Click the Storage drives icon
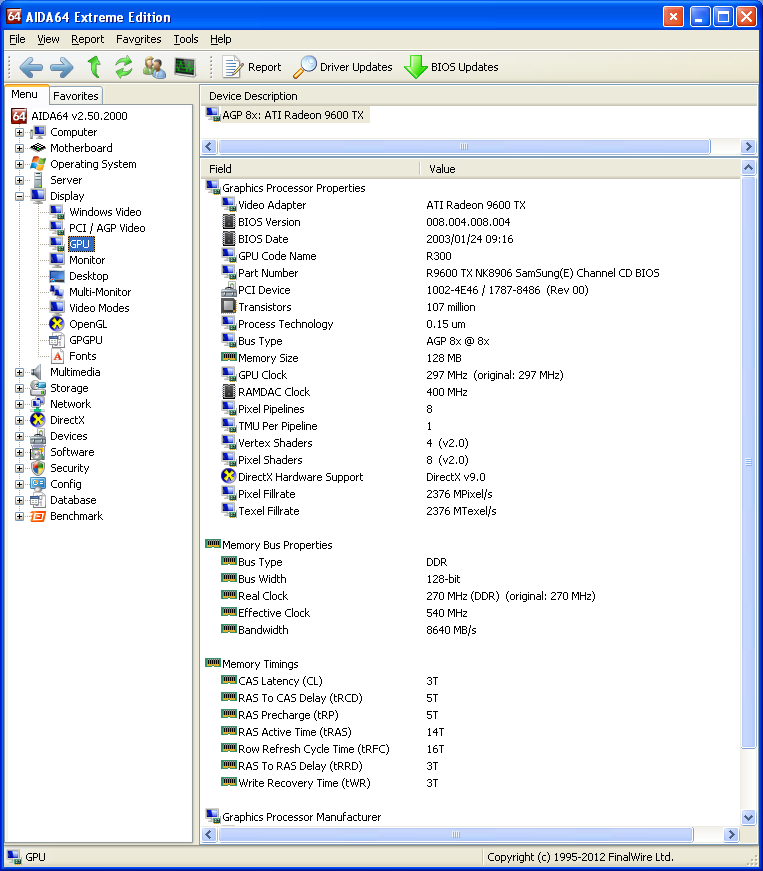 pyautogui.click(x=38, y=388)
